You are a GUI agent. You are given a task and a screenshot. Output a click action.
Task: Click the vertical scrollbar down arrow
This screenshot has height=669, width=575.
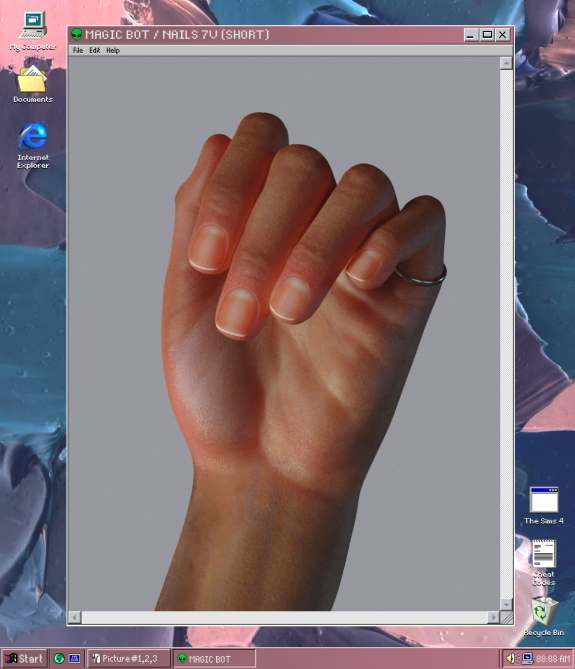(506, 604)
